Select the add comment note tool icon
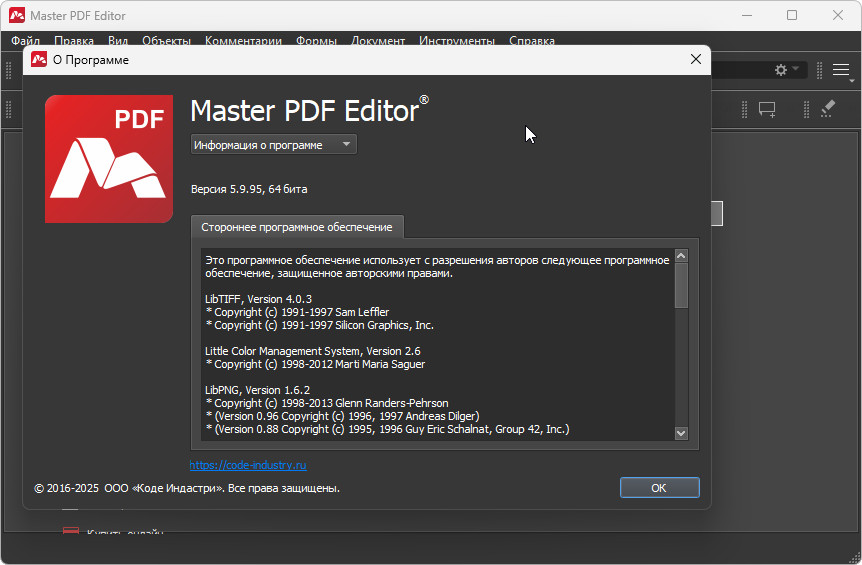 pos(767,109)
